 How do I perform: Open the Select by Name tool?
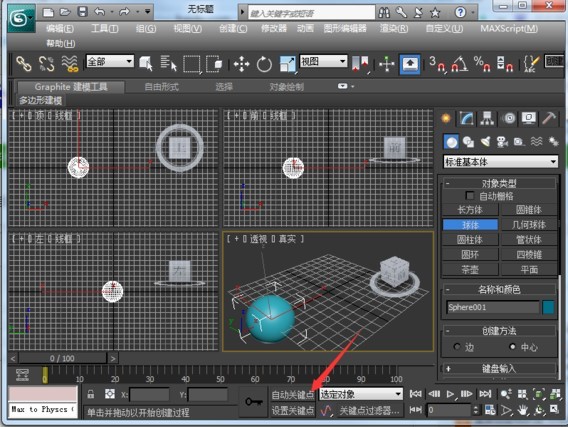[x=168, y=63]
